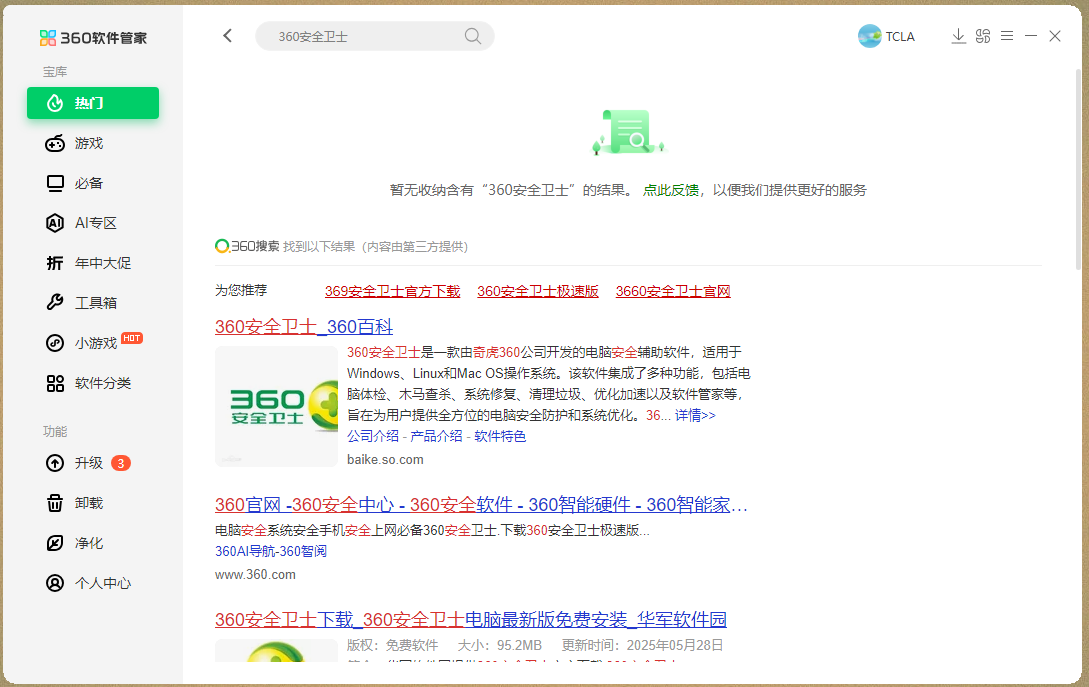Enter the AI专区 section
The height and width of the screenshot is (687, 1089).
(x=92, y=222)
